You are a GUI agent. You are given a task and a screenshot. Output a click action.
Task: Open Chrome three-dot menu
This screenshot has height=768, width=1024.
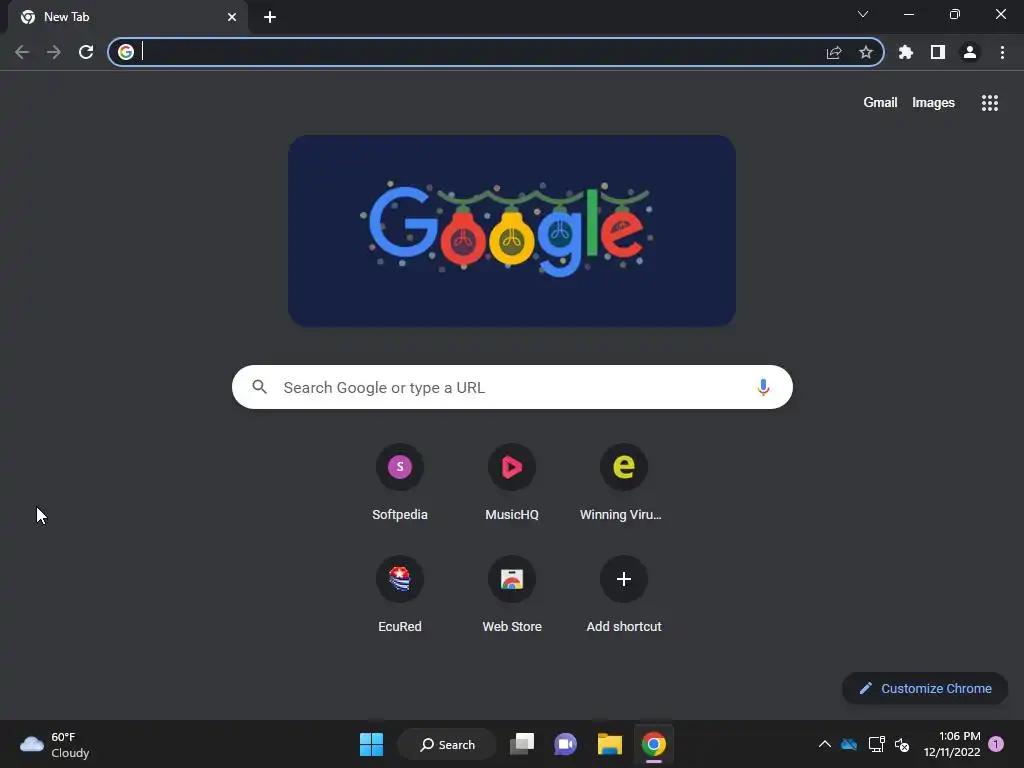pos(1002,52)
